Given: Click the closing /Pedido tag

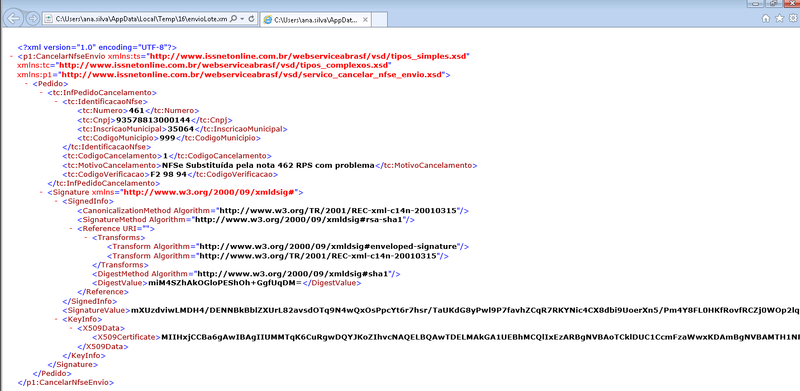Looking at the screenshot, I should pyautogui.click(x=52, y=374).
